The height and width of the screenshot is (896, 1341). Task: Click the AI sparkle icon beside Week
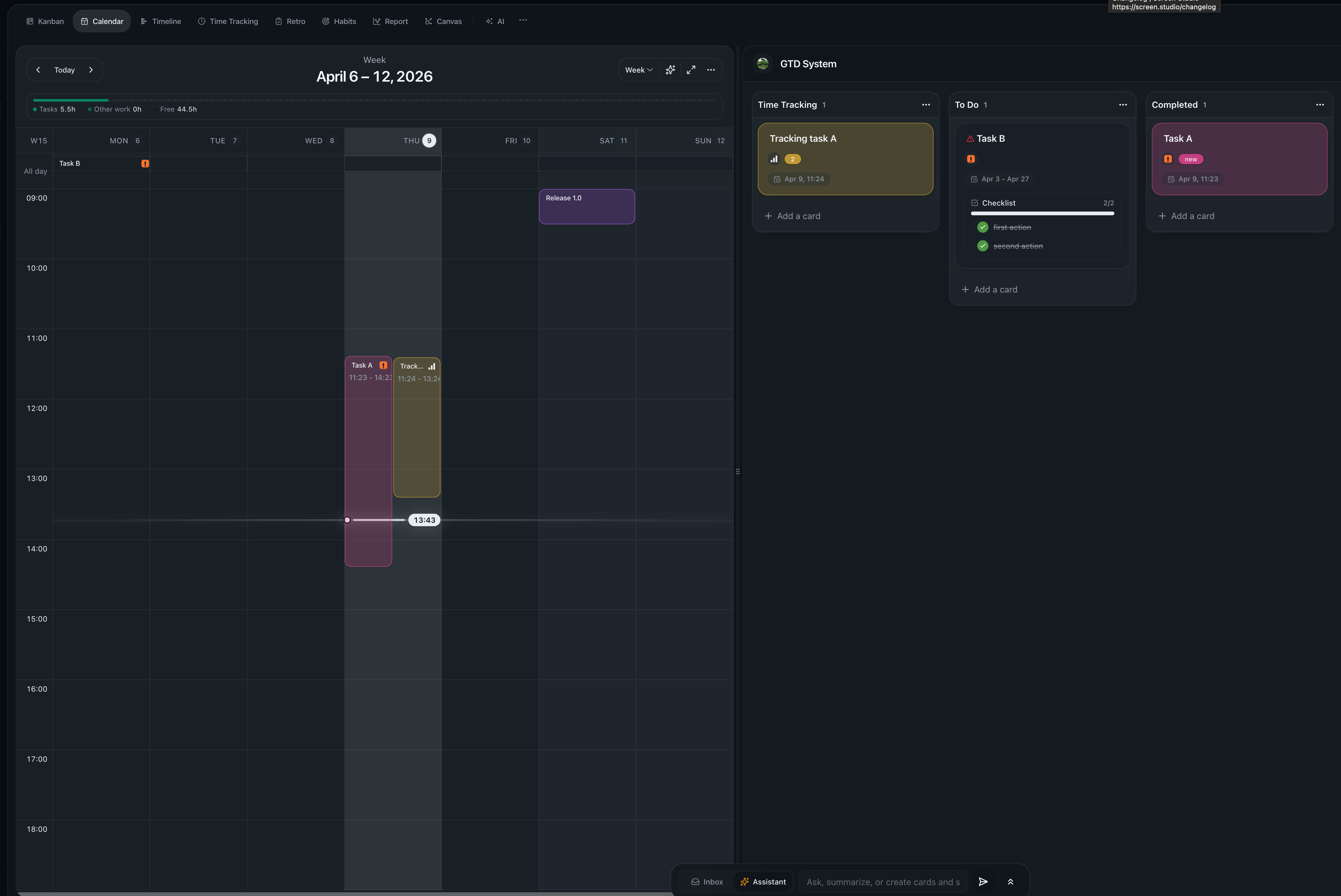tap(670, 70)
